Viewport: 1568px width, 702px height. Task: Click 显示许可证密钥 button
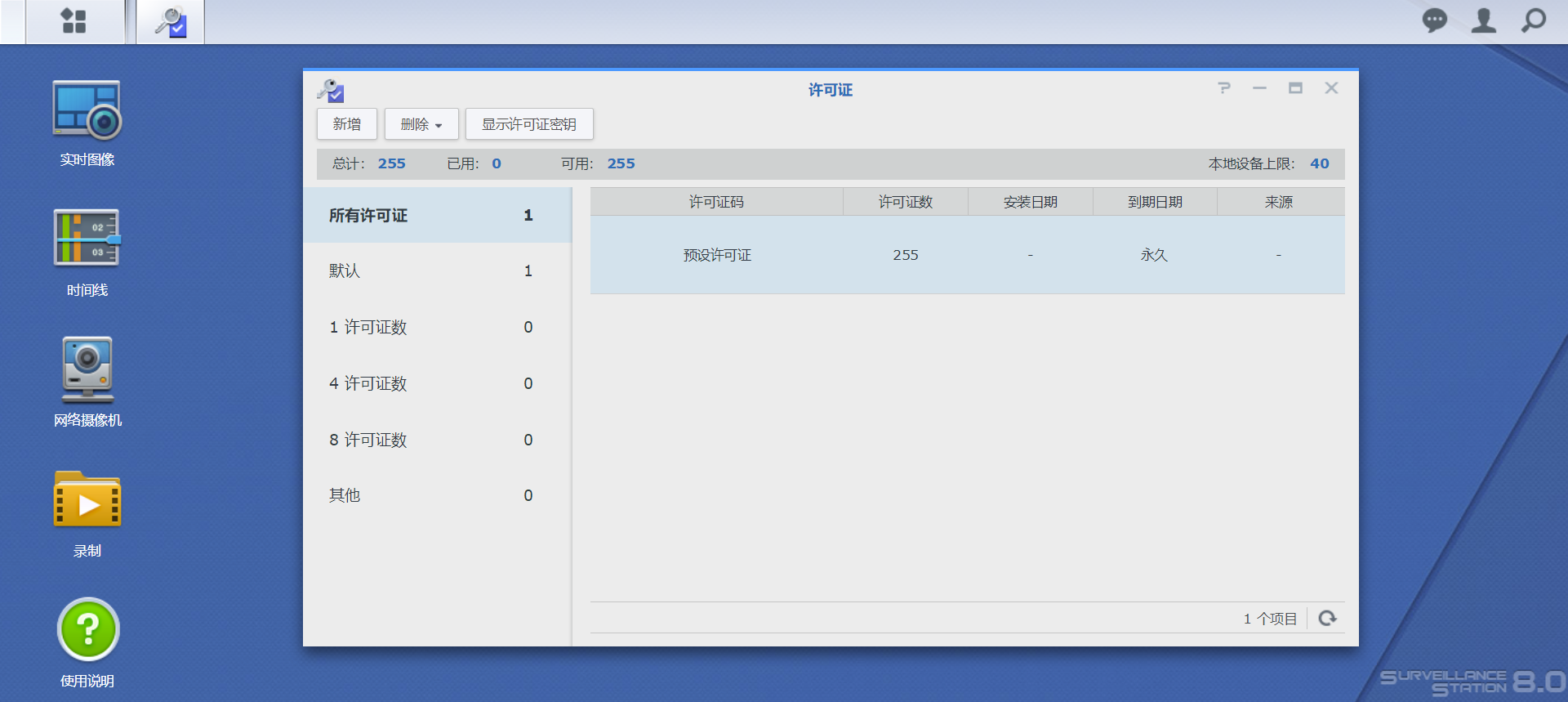pos(529,124)
